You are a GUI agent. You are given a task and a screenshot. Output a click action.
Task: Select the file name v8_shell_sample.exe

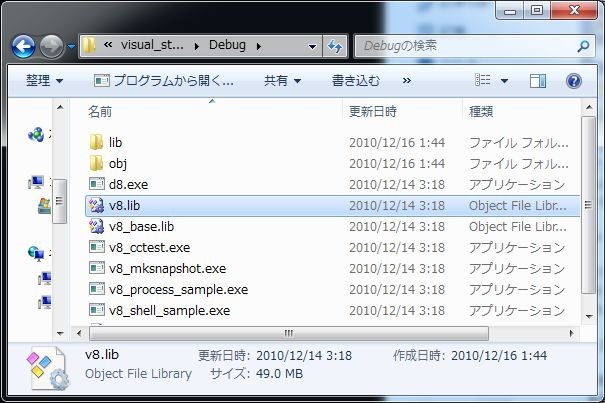tap(169, 310)
